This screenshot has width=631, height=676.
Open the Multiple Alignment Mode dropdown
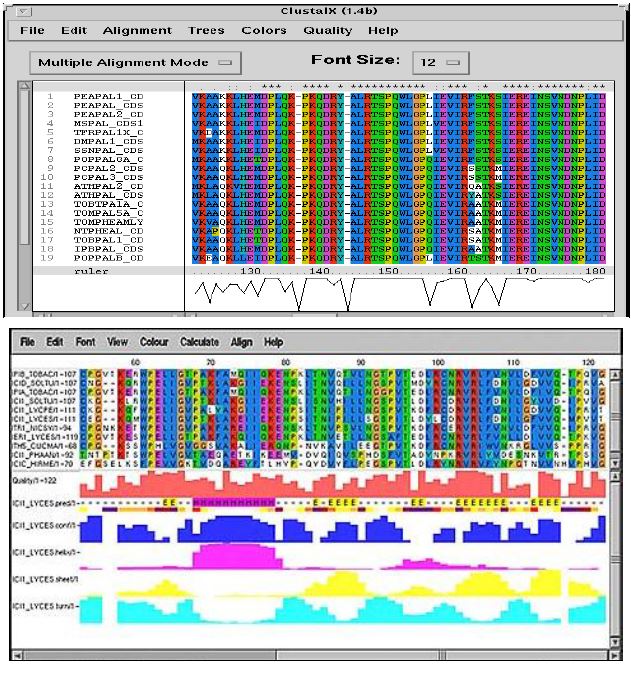[x=133, y=62]
